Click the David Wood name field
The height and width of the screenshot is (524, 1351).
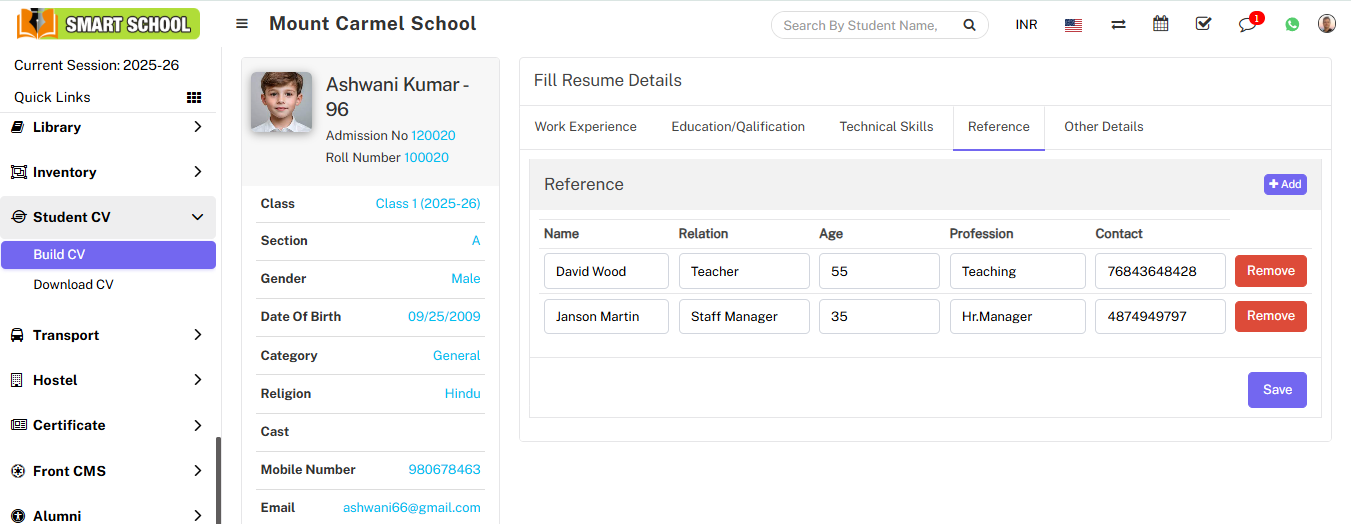click(x=606, y=271)
